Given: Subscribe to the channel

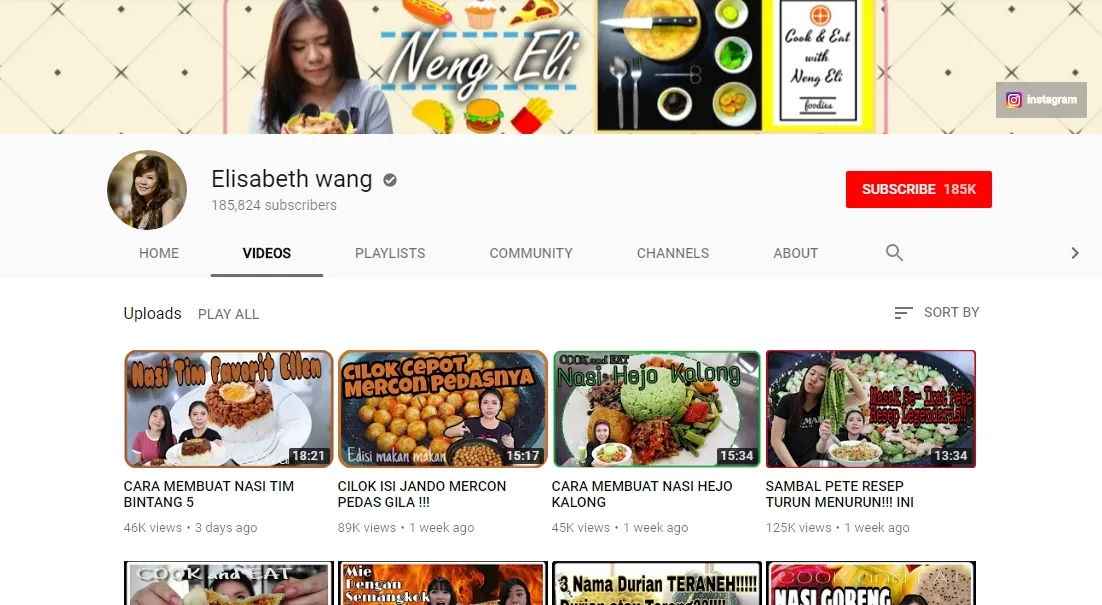Looking at the screenshot, I should (918, 188).
